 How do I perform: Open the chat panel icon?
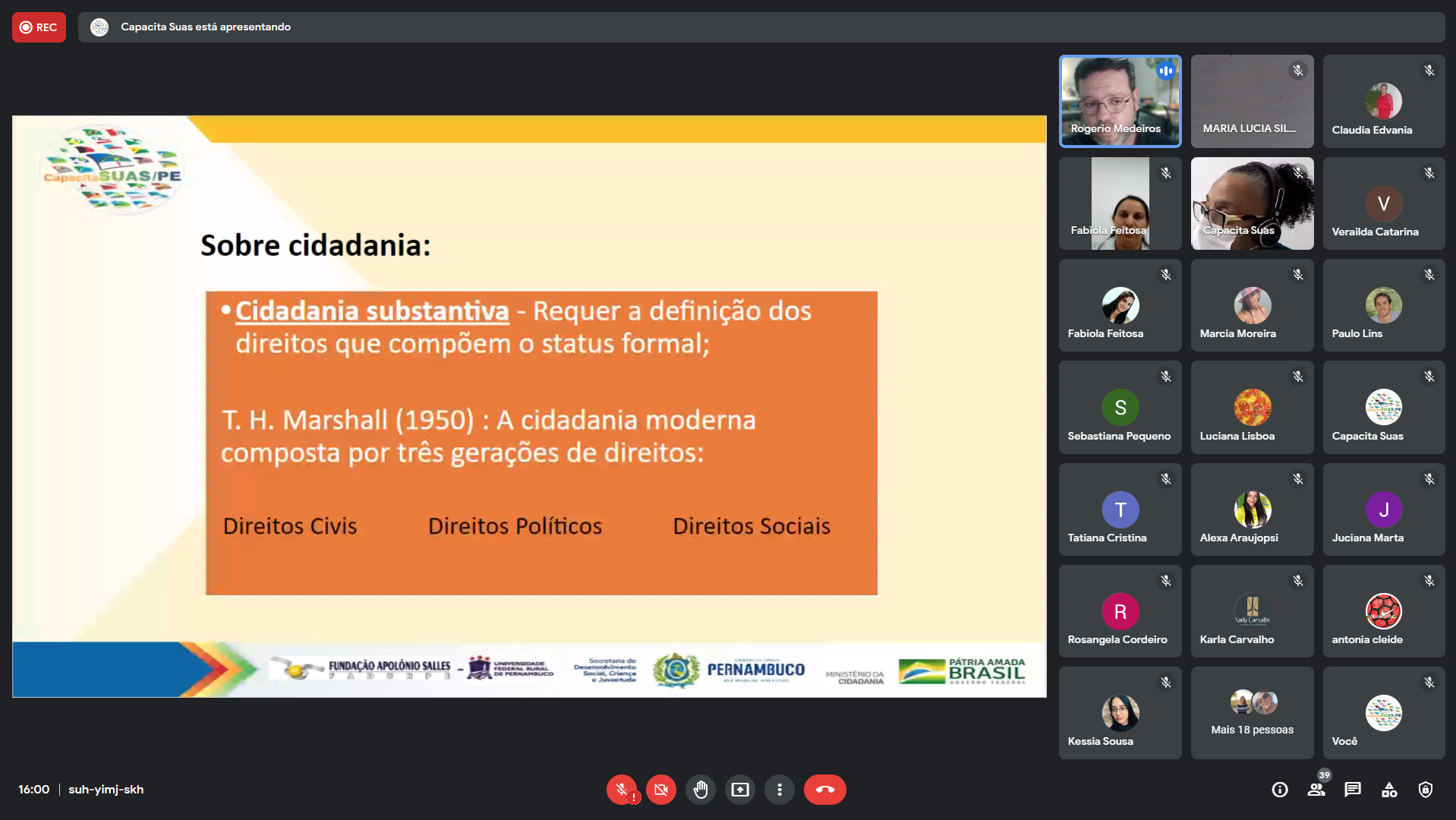(x=1353, y=790)
